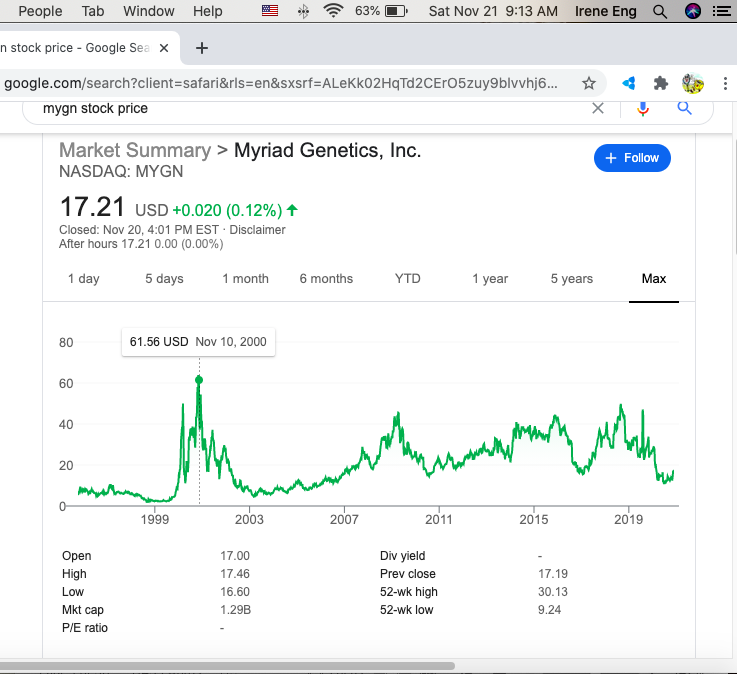
Task: Open a new browser tab
Action: pos(202,48)
